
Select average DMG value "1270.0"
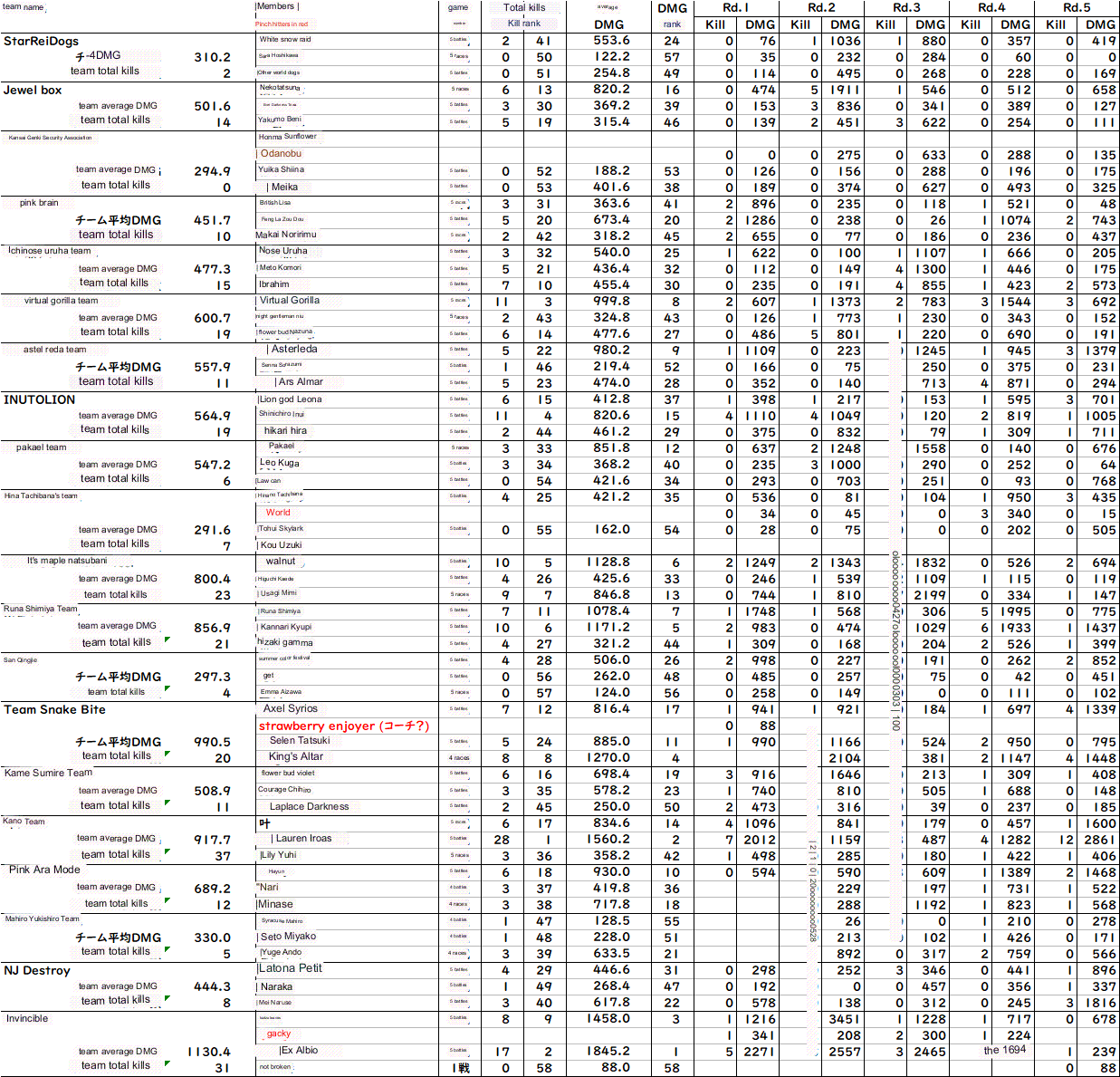[x=608, y=758]
